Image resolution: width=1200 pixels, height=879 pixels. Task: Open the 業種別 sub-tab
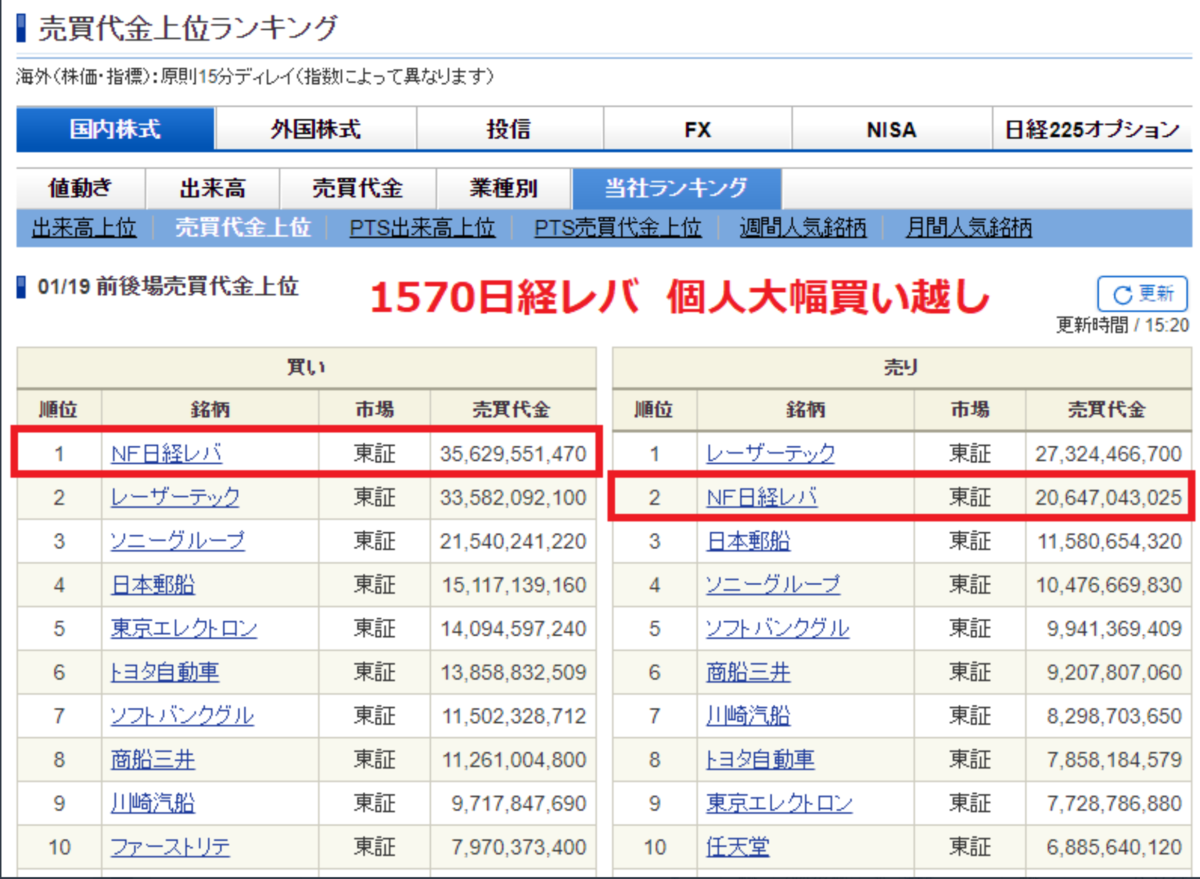[x=503, y=188]
